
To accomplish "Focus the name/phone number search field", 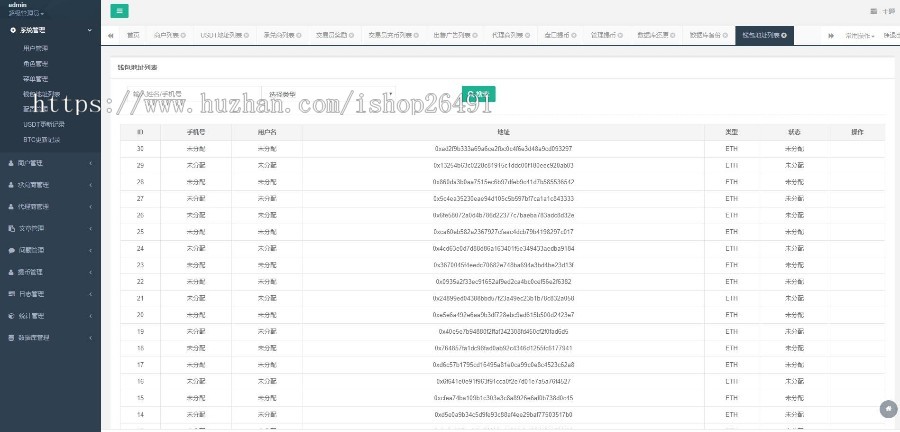I will (x=194, y=94).
